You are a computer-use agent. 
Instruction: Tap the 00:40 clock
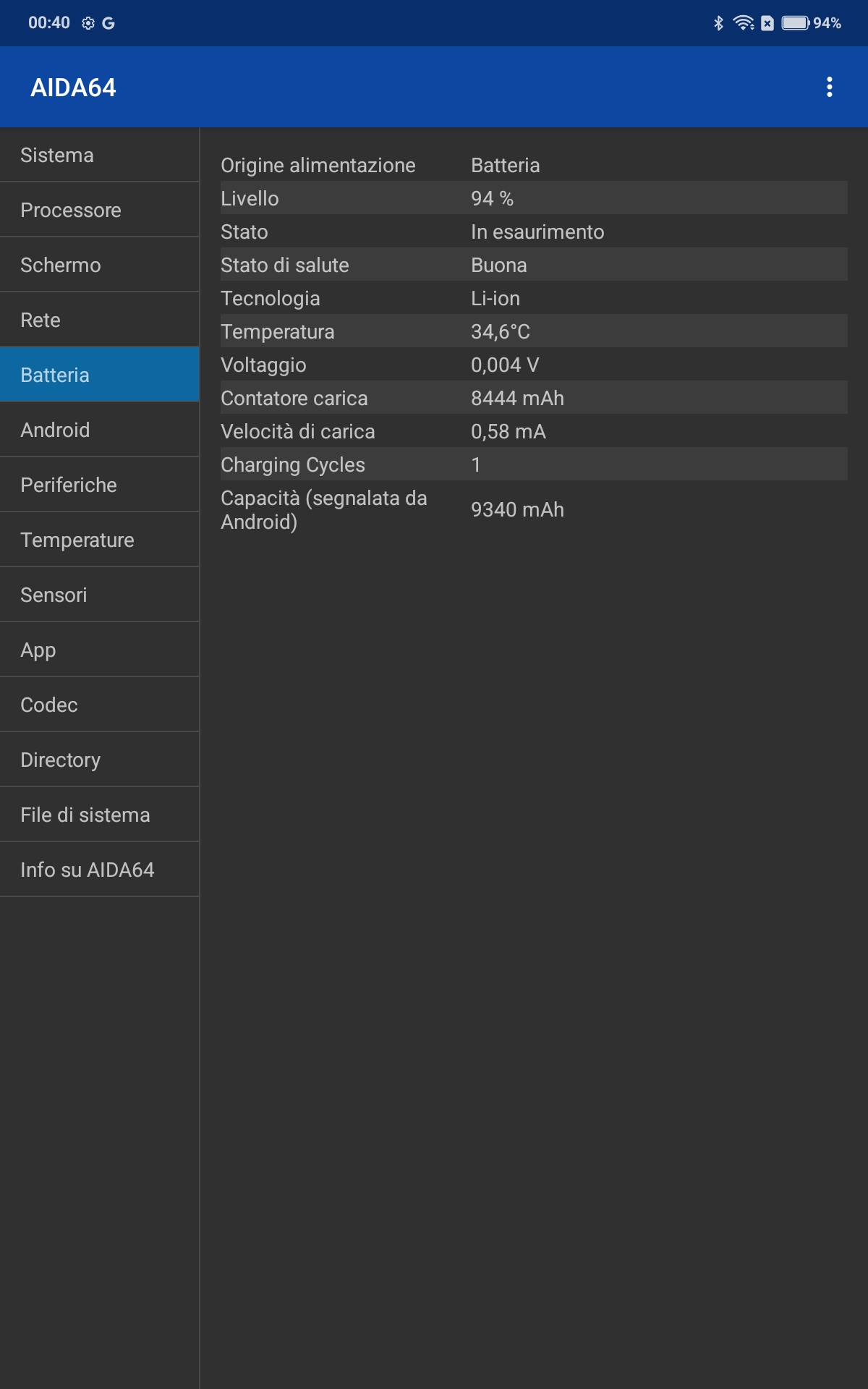[x=49, y=23]
